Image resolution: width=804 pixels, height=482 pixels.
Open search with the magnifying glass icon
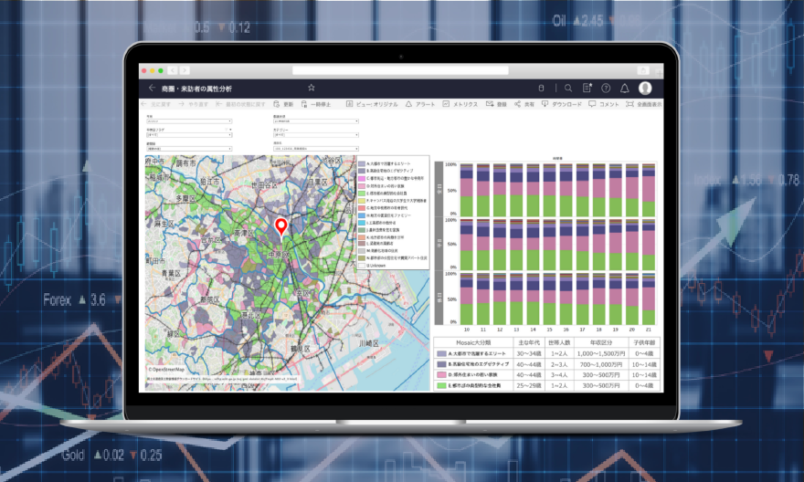pyautogui.click(x=568, y=88)
